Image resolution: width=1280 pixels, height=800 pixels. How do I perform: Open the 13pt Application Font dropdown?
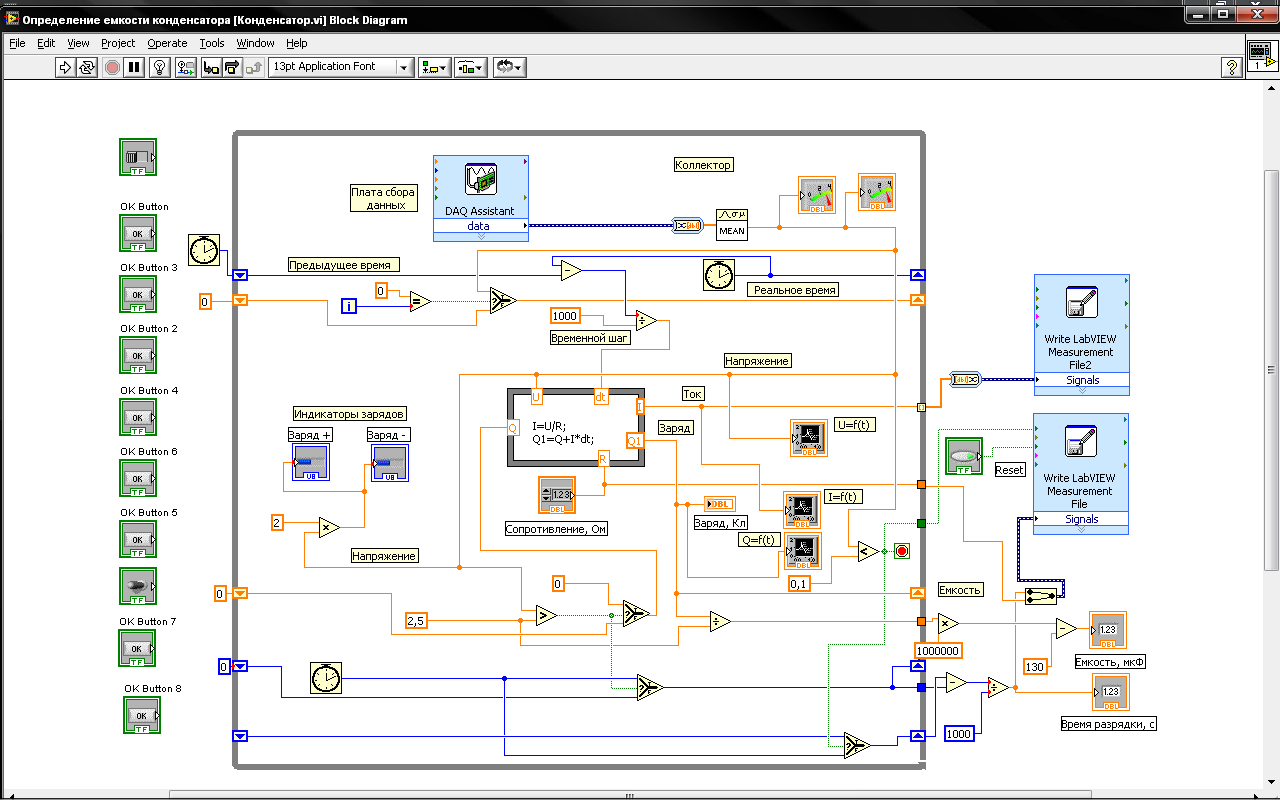340,67
